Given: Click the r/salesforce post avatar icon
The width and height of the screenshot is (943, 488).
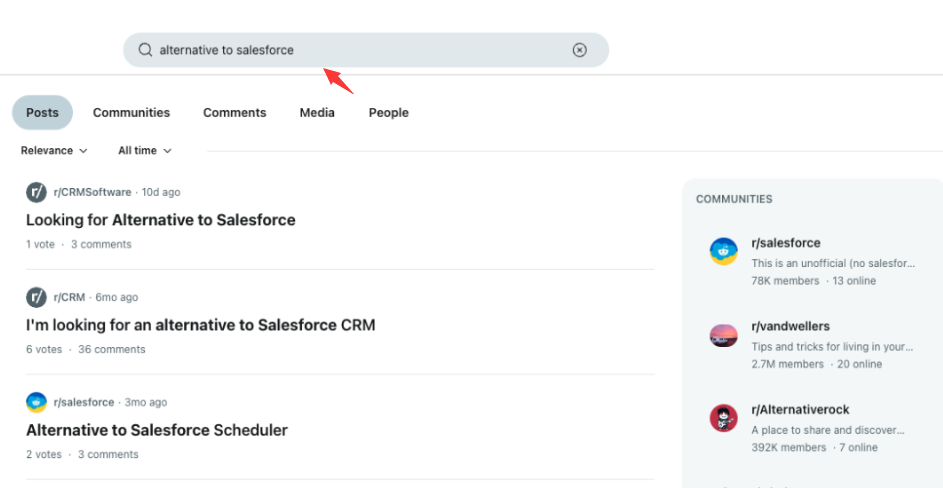Looking at the screenshot, I should point(36,402).
